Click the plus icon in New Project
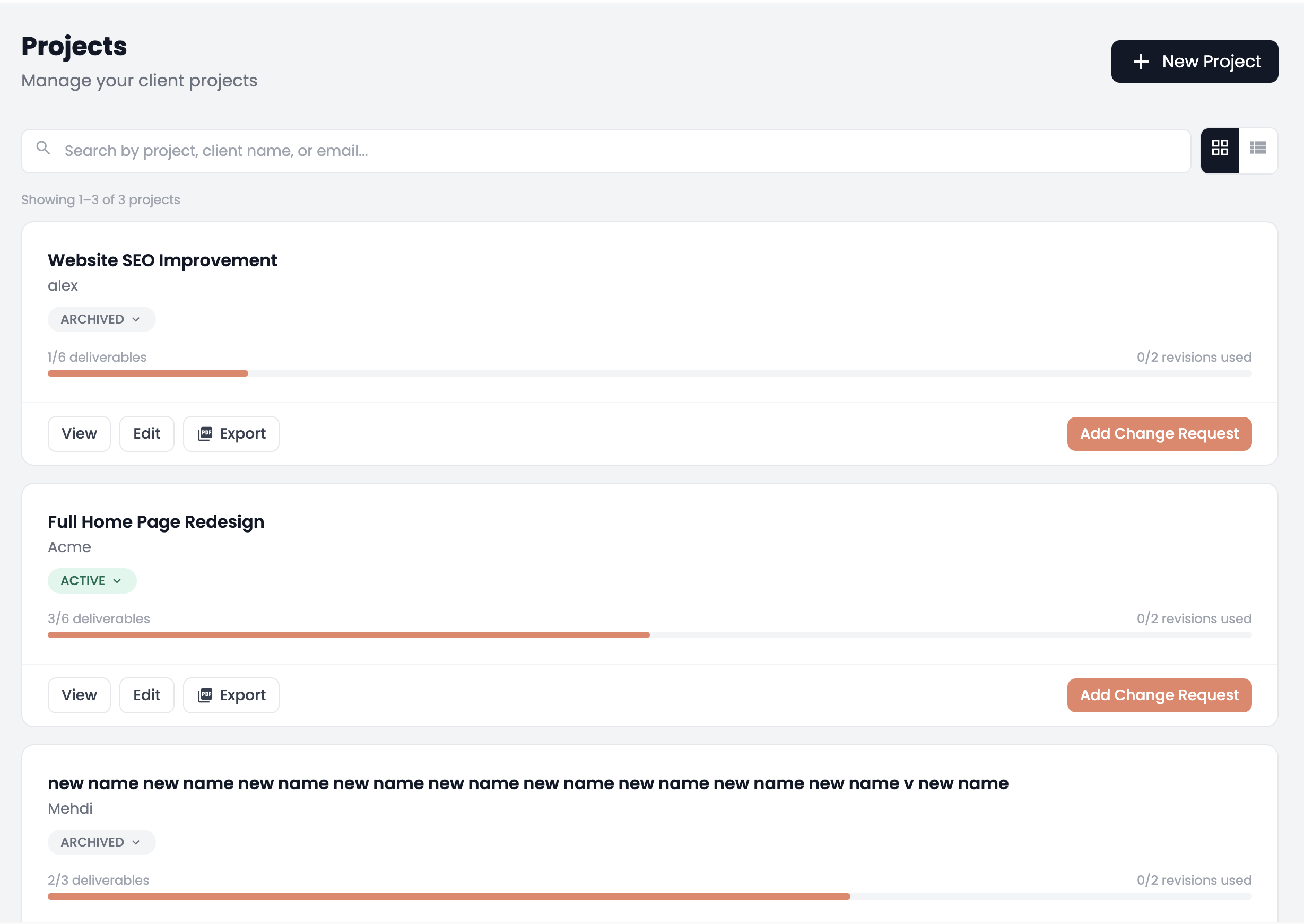Screen dimensions: 1304x924 pyautogui.click(x=1140, y=62)
